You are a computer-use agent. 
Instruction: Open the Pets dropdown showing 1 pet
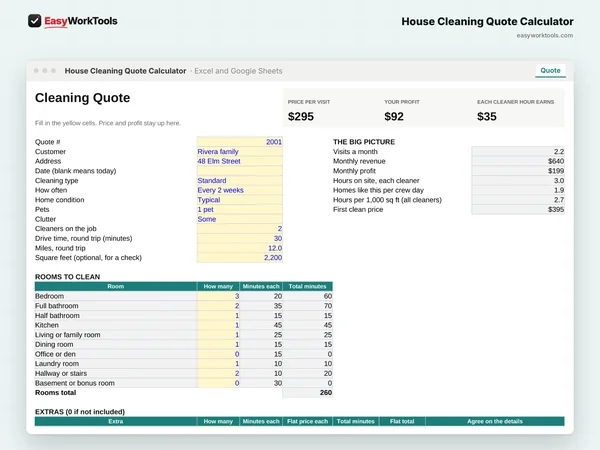pos(240,209)
